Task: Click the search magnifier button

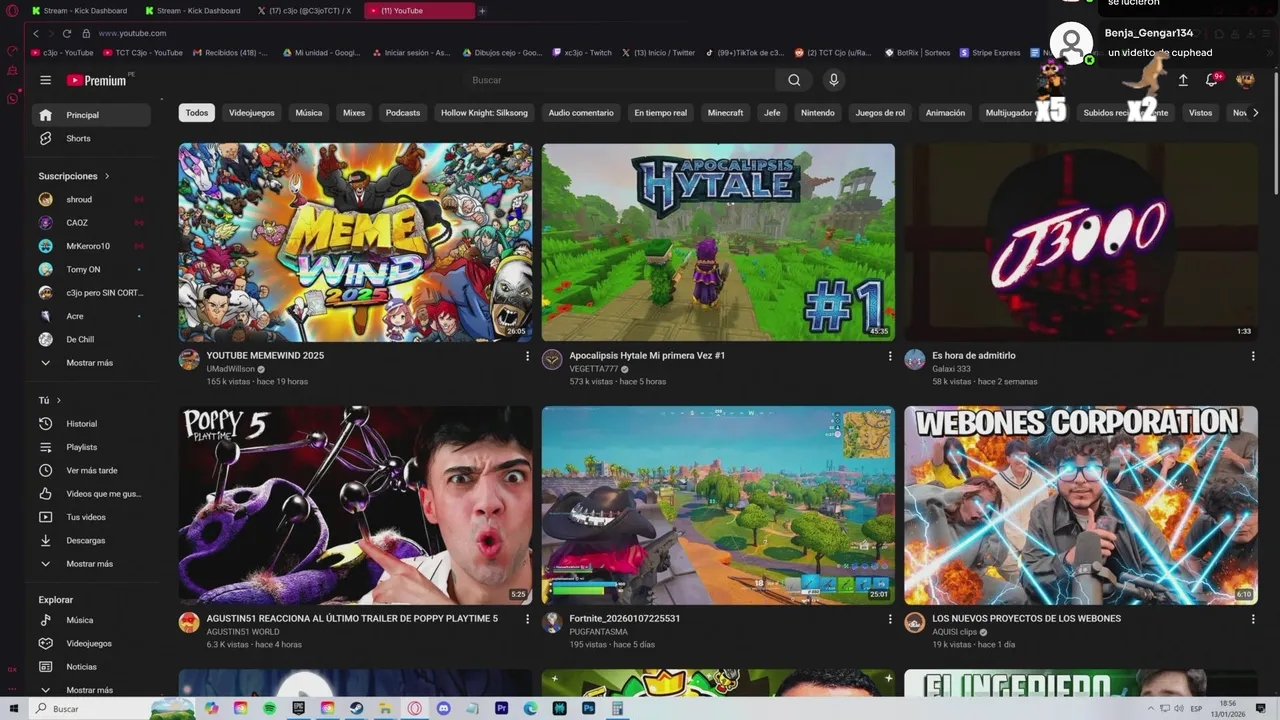Action: (794, 80)
